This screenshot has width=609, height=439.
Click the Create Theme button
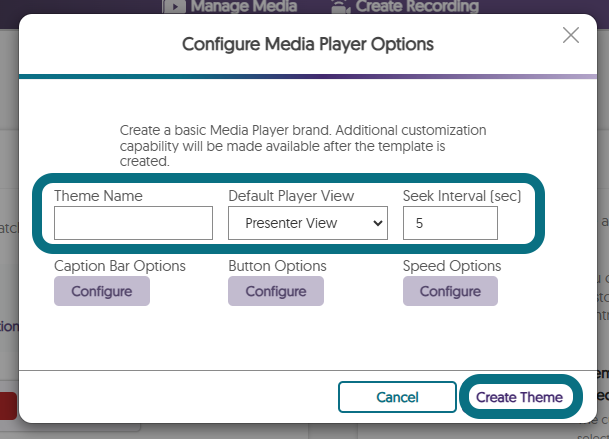[520, 397]
